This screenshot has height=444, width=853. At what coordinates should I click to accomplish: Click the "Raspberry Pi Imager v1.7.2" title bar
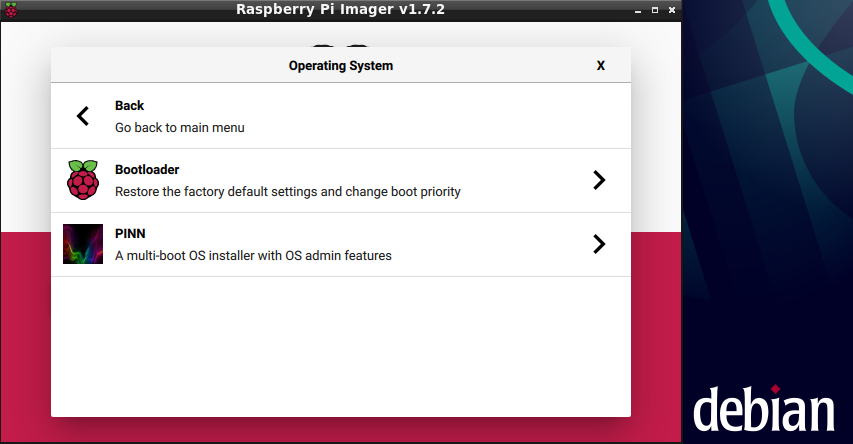(340, 9)
